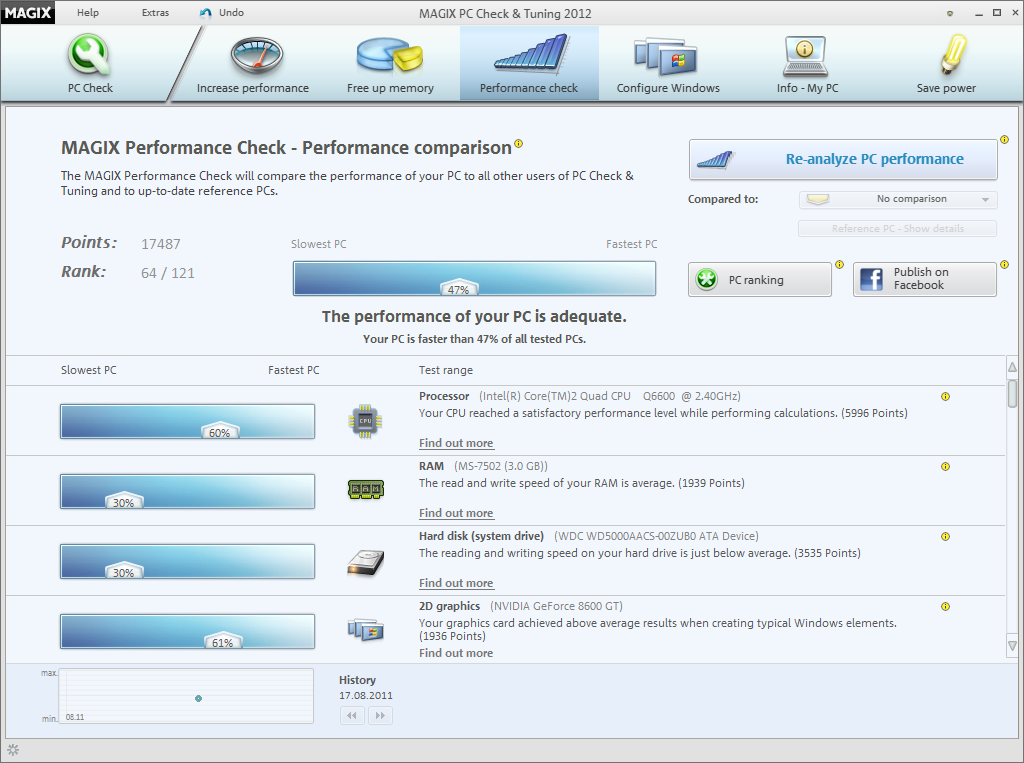
Task: Click Re-analyze PC performance button
Action: coord(843,159)
